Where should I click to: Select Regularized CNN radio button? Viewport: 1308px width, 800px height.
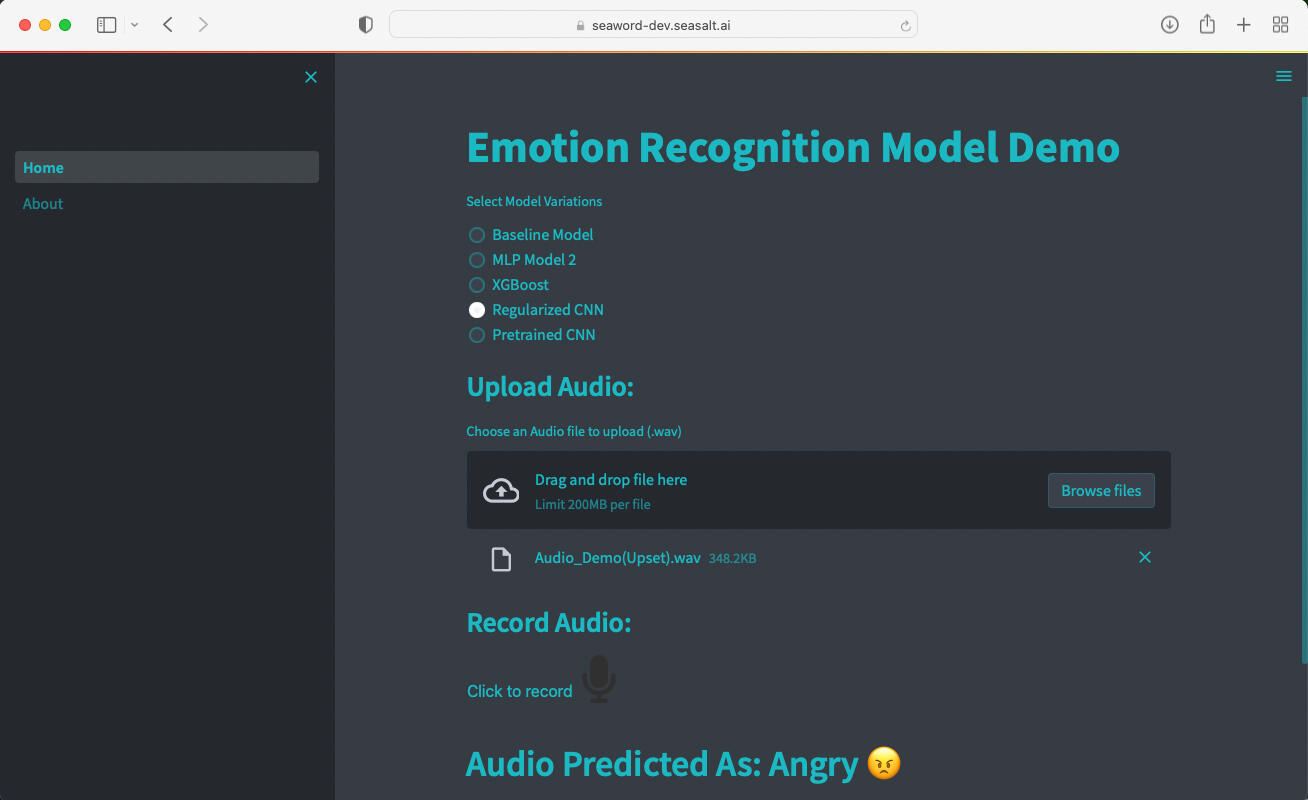pos(477,310)
